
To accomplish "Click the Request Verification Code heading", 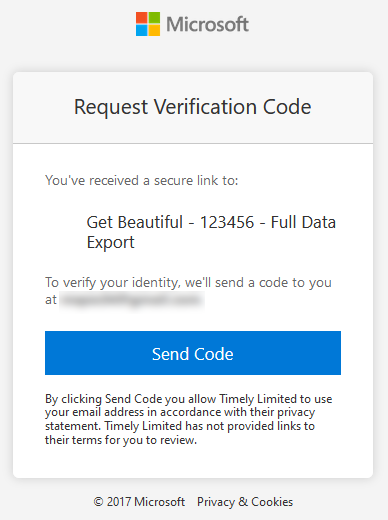I will tap(193, 107).
